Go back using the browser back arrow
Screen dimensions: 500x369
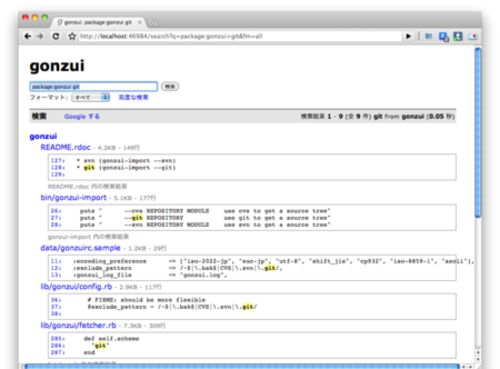pyautogui.click(x=28, y=36)
